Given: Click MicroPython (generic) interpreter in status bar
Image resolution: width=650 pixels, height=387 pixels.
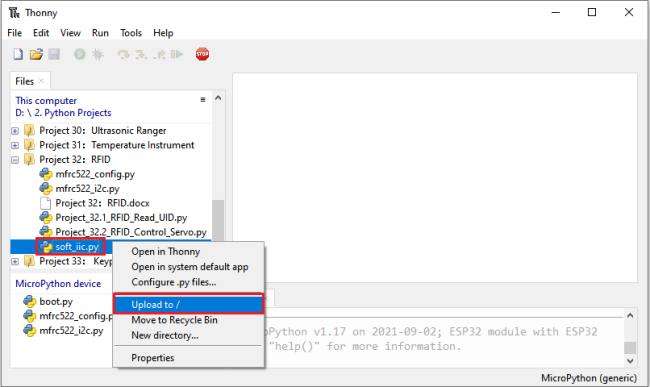Looking at the screenshot, I should (x=589, y=378).
